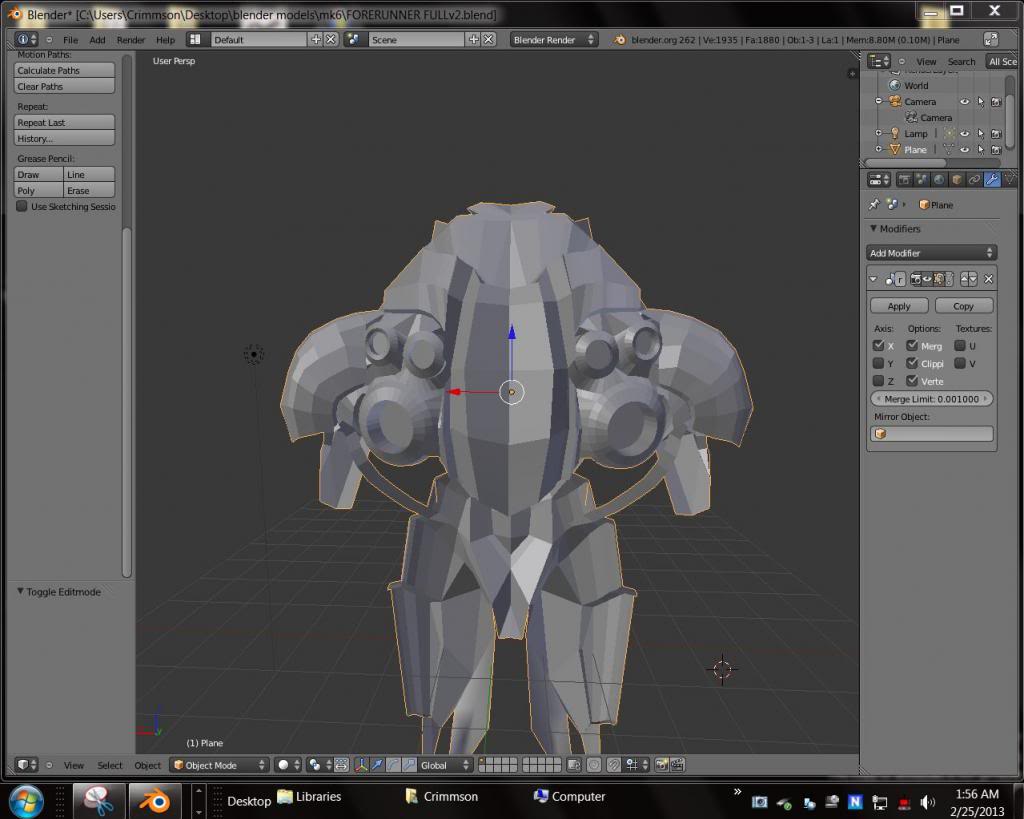This screenshot has width=1024, height=819.
Task: Remove the Mirror modifier with the X icon
Action: click(x=988, y=279)
